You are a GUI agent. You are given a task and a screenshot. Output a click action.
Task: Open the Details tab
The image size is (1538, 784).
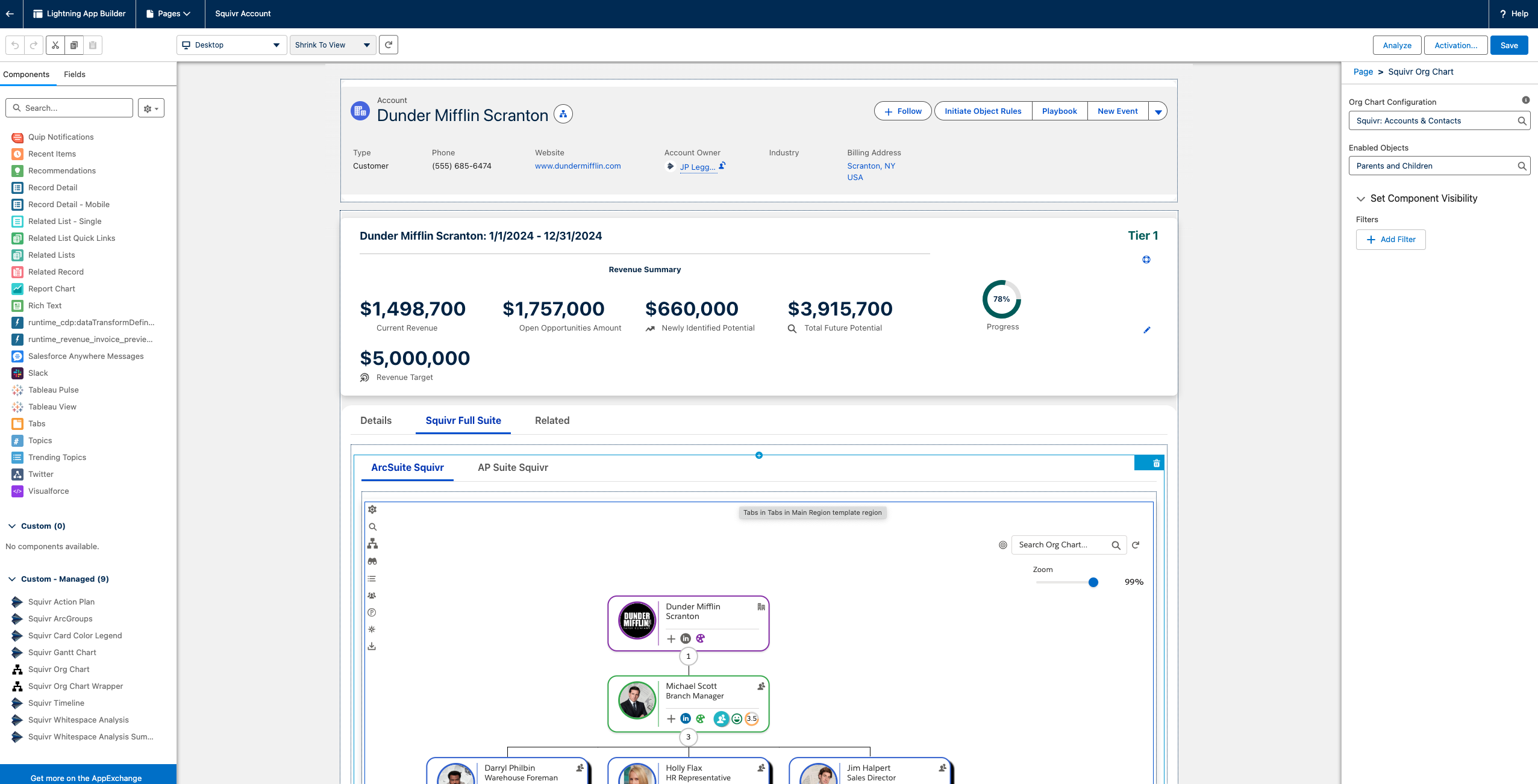376,421
